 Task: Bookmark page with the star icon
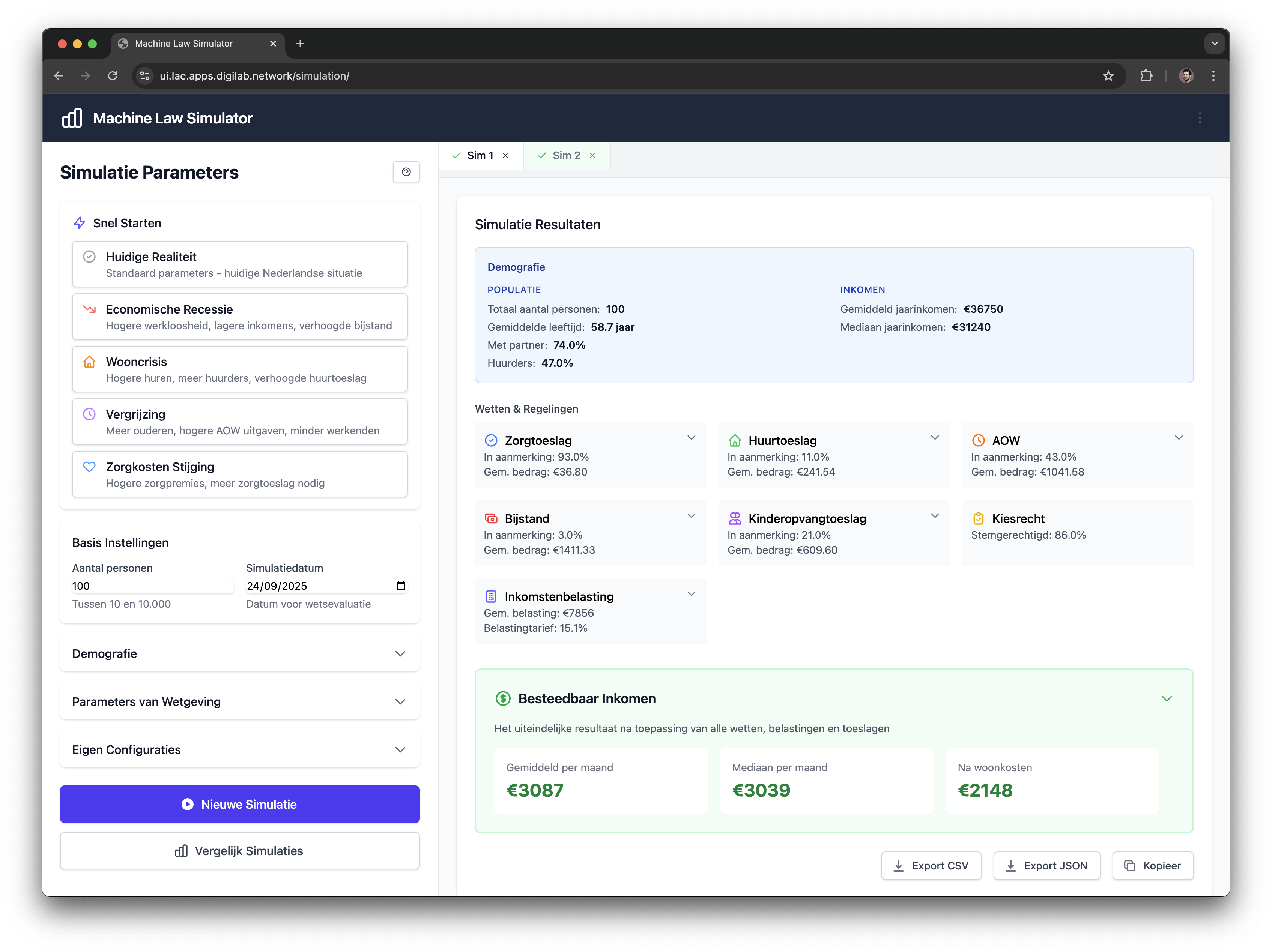(1108, 76)
